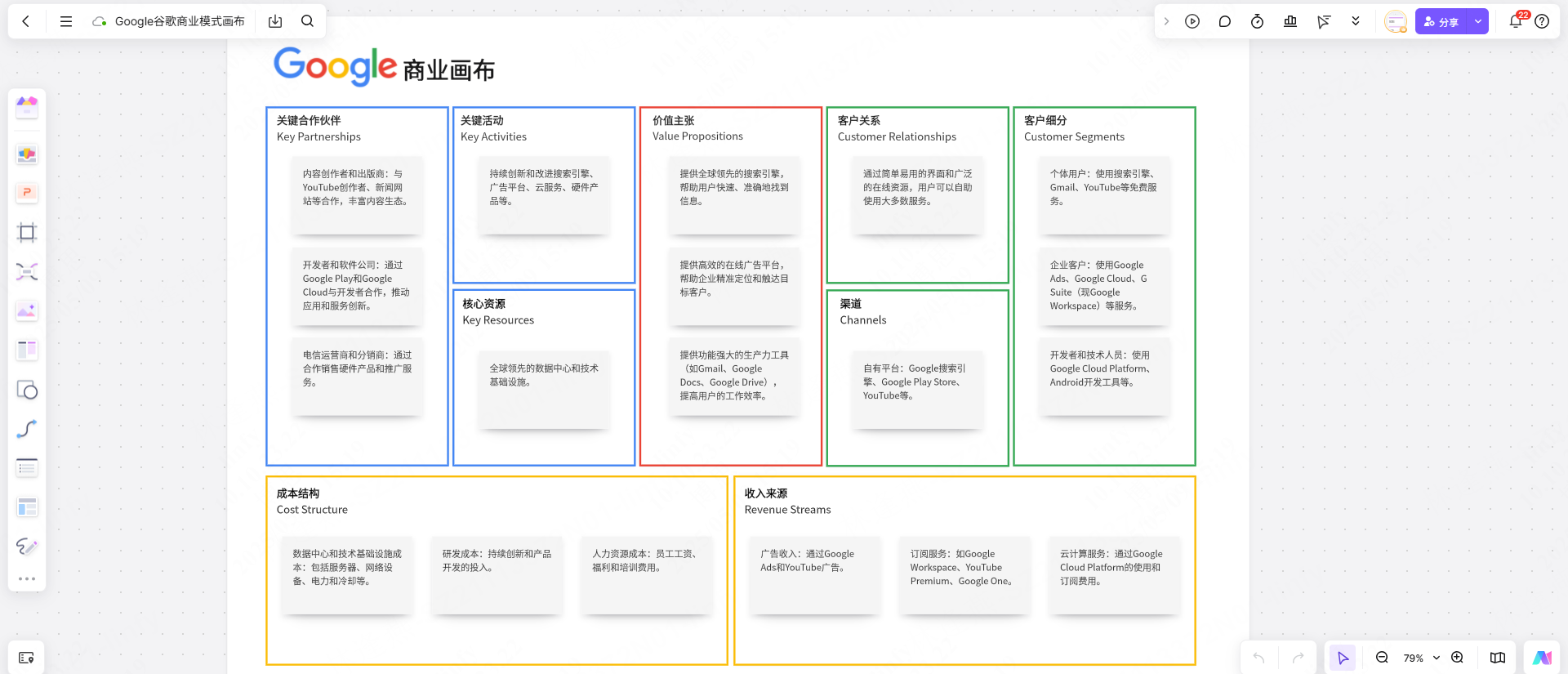The width and height of the screenshot is (1568, 674).
Task: Select the connector line tool
Action: coord(27,429)
